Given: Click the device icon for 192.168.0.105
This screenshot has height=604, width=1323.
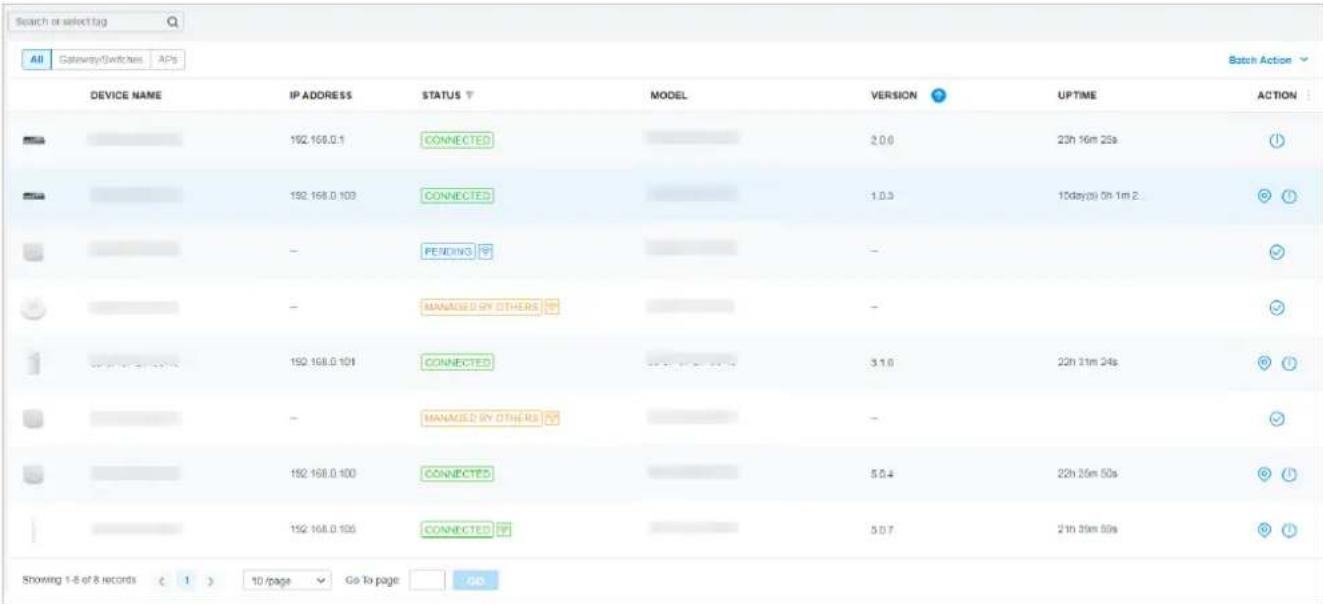Looking at the screenshot, I should 32,528.
